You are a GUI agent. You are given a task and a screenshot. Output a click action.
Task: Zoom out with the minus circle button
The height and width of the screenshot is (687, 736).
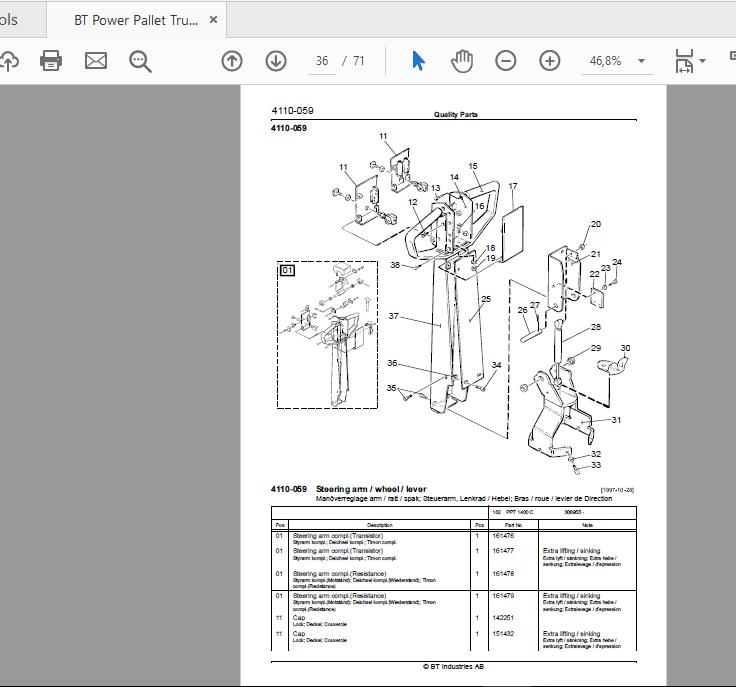(x=506, y=61)
